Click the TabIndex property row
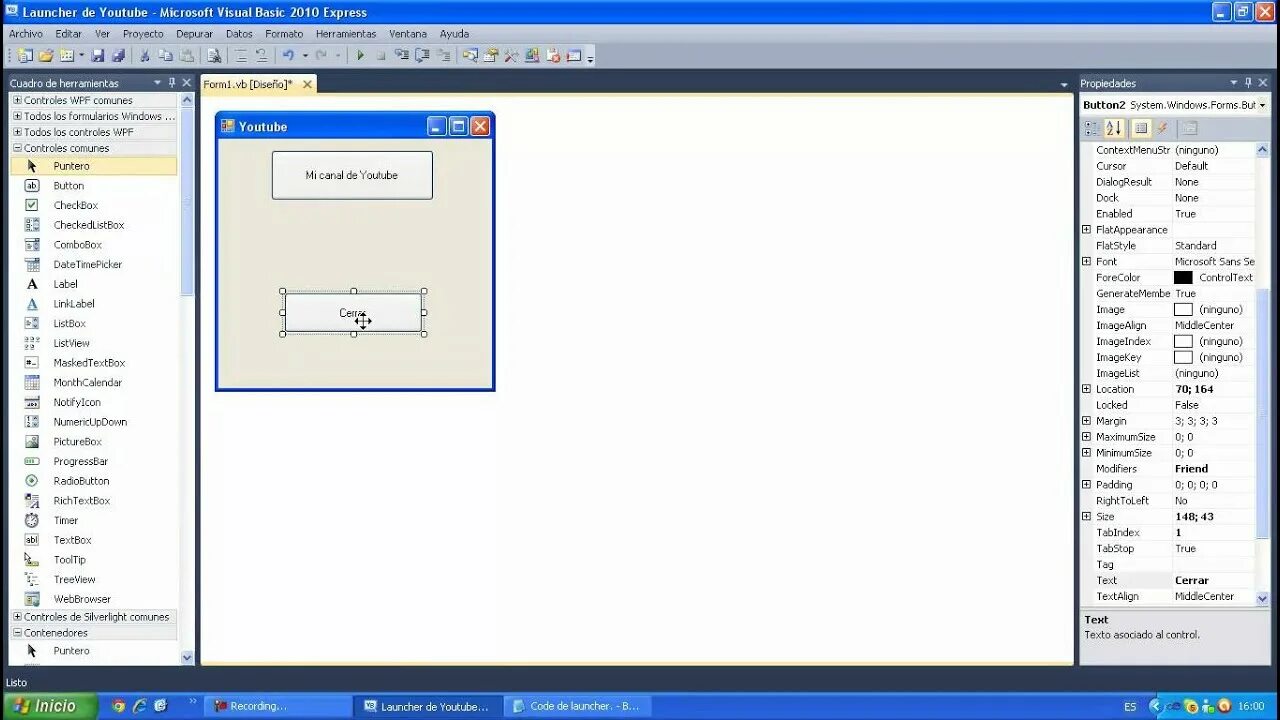 coord(1168,533)
